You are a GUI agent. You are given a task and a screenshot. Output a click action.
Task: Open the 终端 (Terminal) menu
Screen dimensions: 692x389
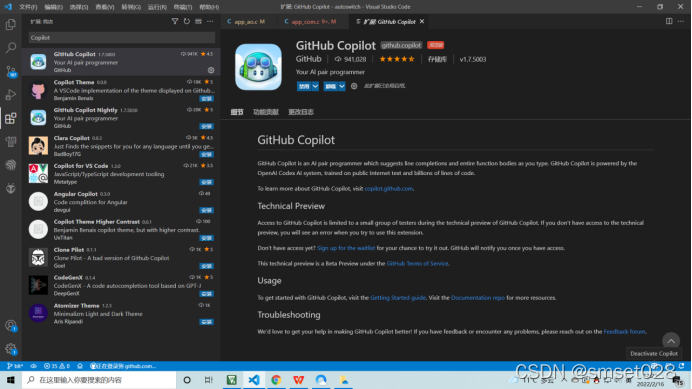183,7
